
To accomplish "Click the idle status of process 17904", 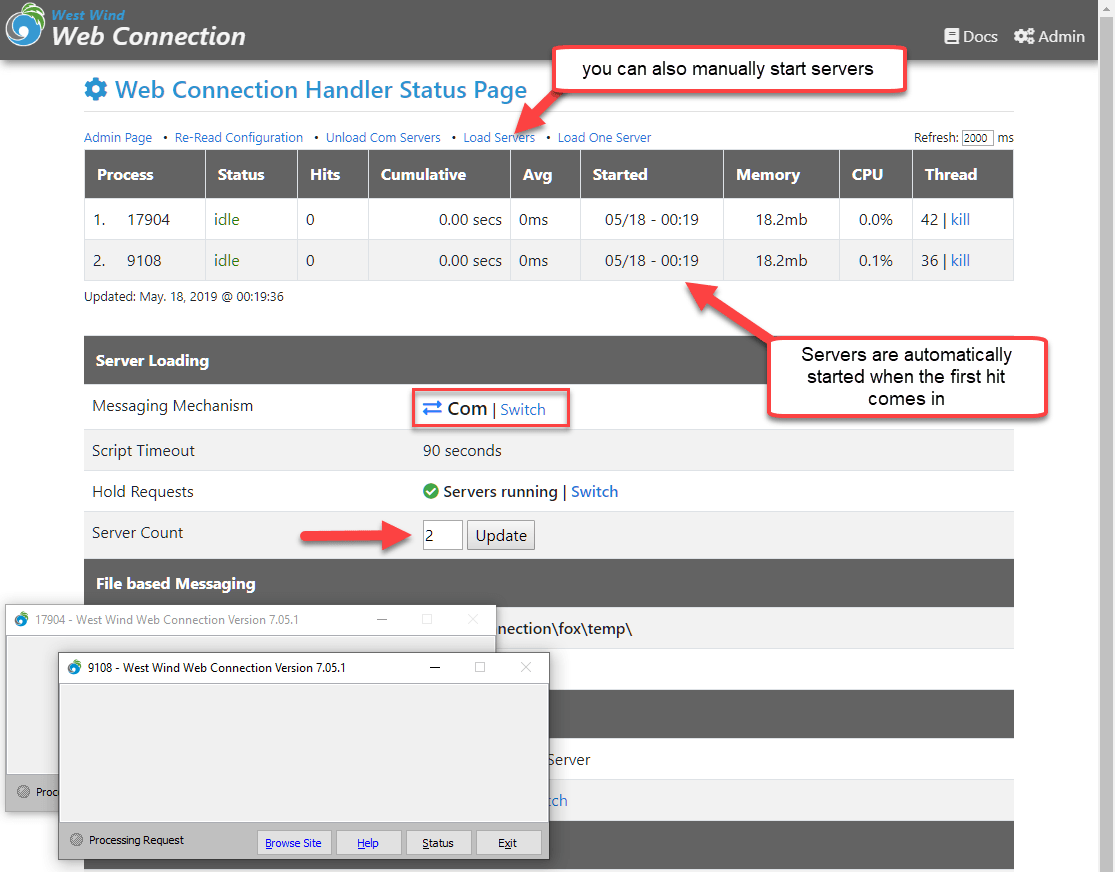I will (x=227, y=220).
